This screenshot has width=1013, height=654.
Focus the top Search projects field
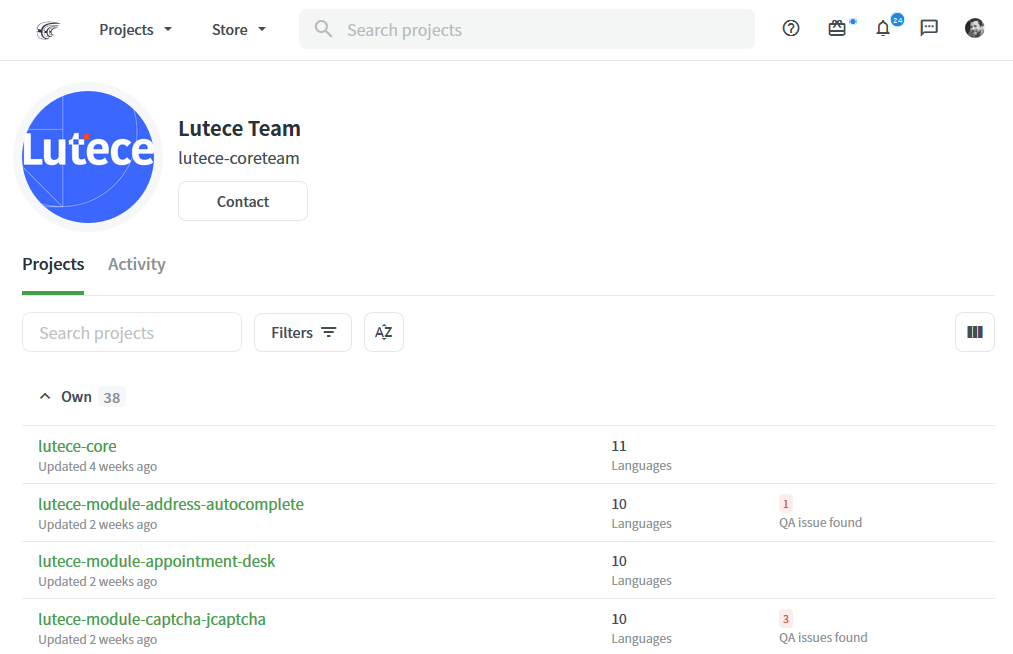coord(540,30)
